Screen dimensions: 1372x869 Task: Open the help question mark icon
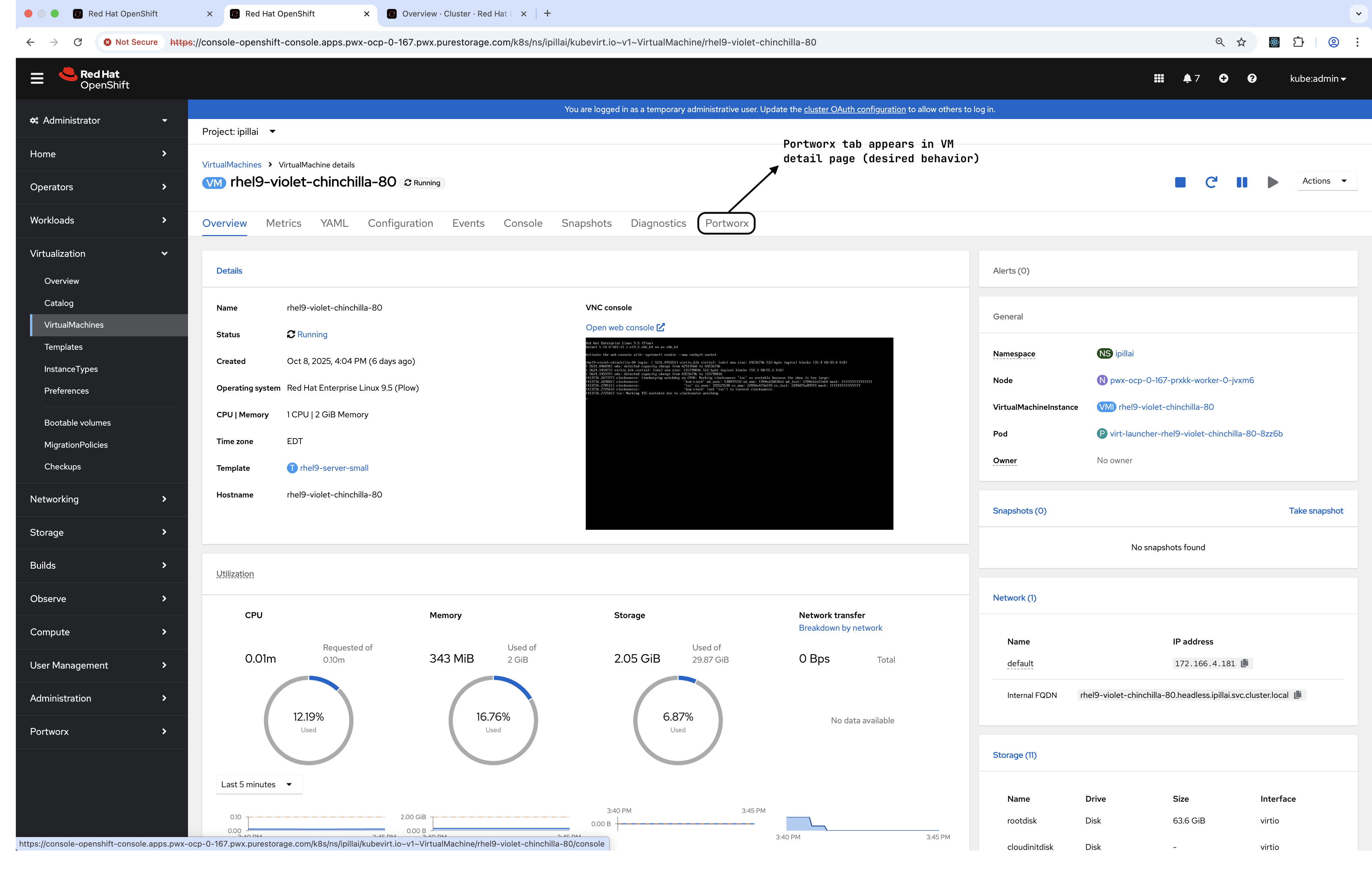(x=1252, y=78)
